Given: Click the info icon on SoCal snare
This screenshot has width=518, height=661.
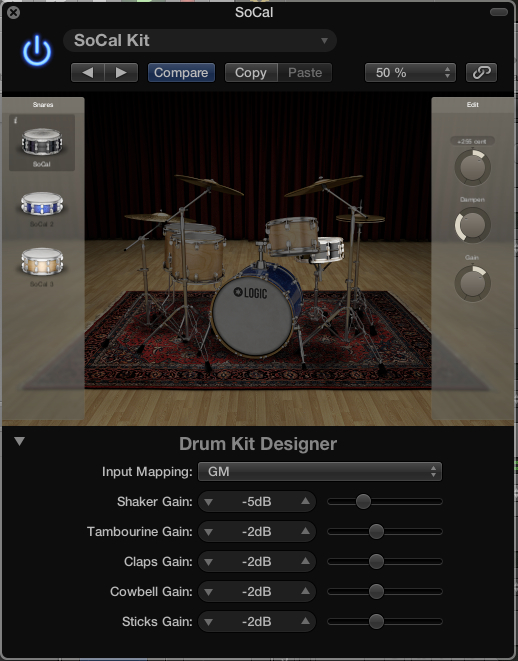Looking at the screenshot, I should click(16, 121).
